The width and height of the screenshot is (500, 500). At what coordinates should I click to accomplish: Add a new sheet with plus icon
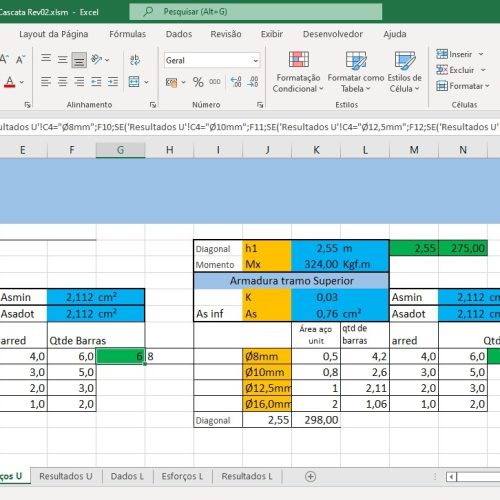pos(310,476)
